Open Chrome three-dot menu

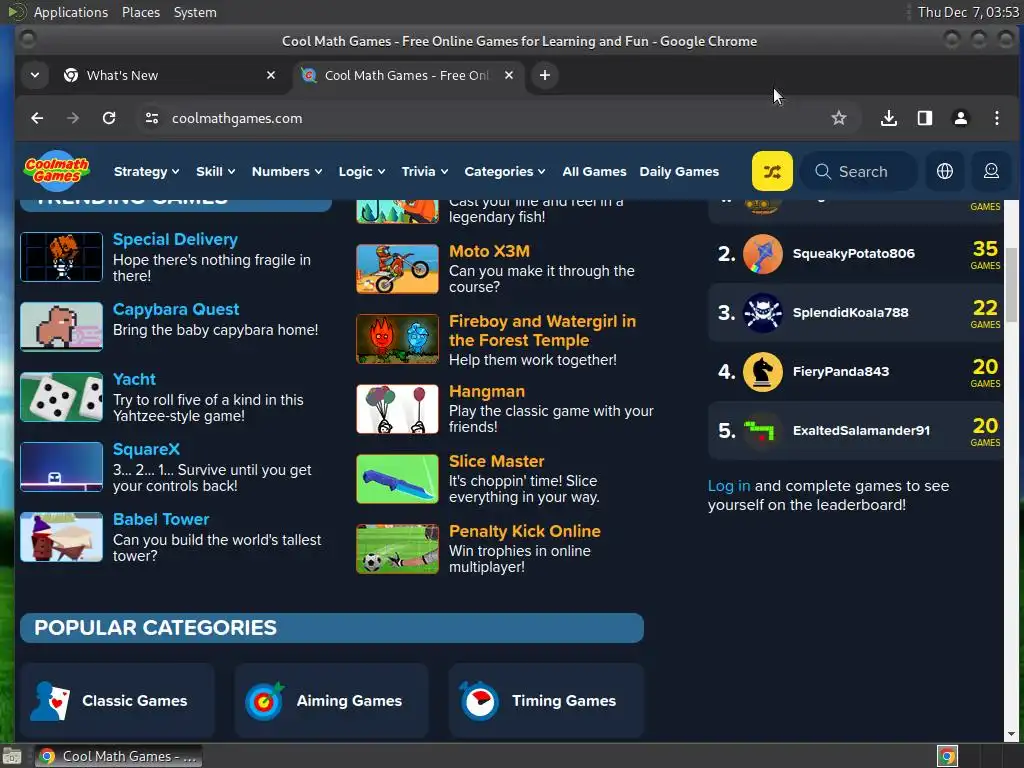(997, 118)
